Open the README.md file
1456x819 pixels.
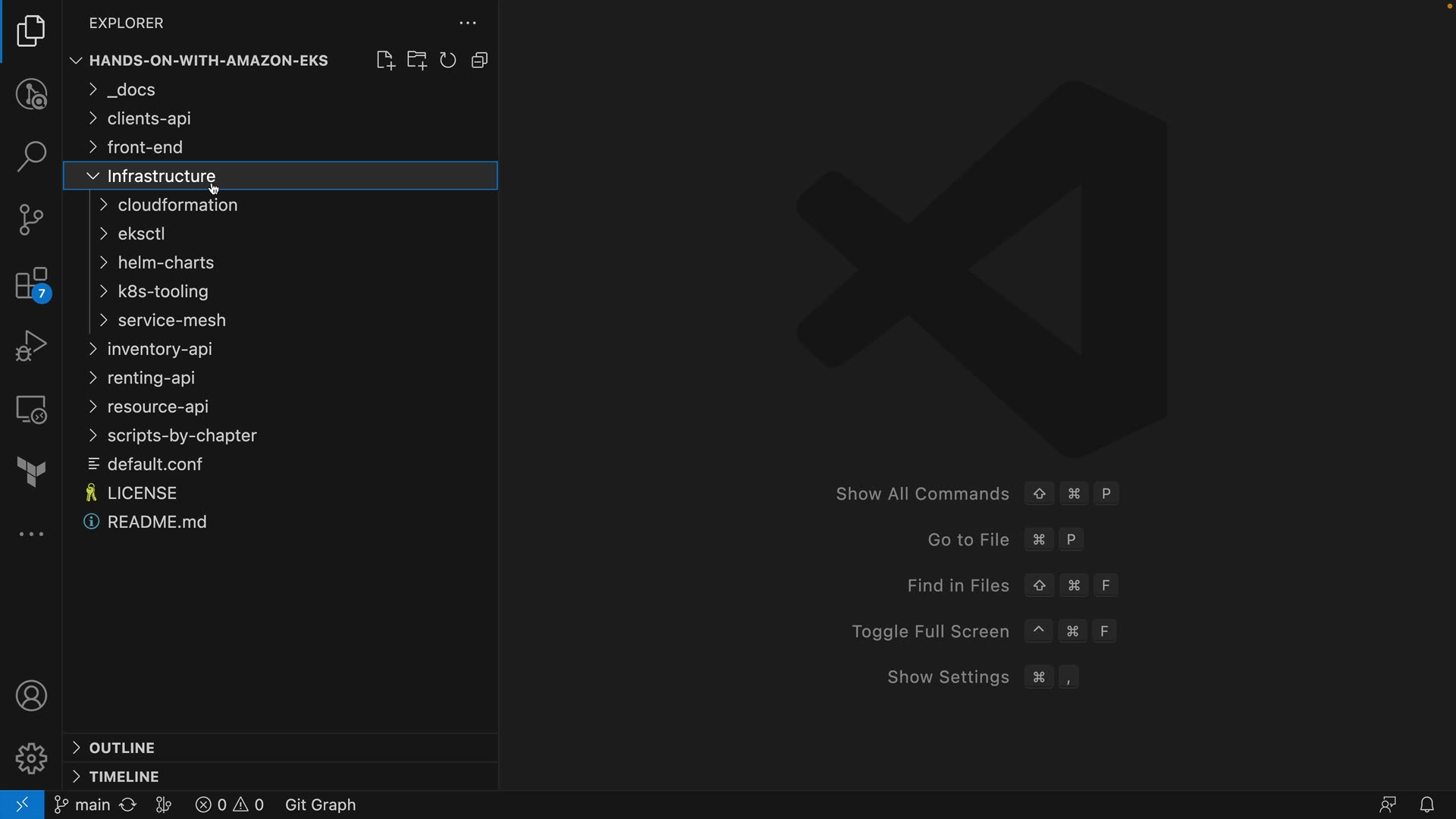point(157,522)
